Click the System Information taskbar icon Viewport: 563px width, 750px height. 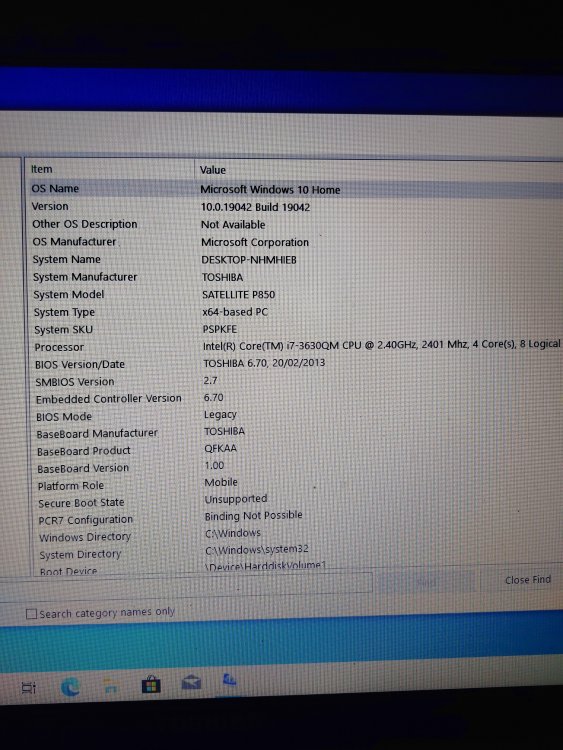(230, 679)
